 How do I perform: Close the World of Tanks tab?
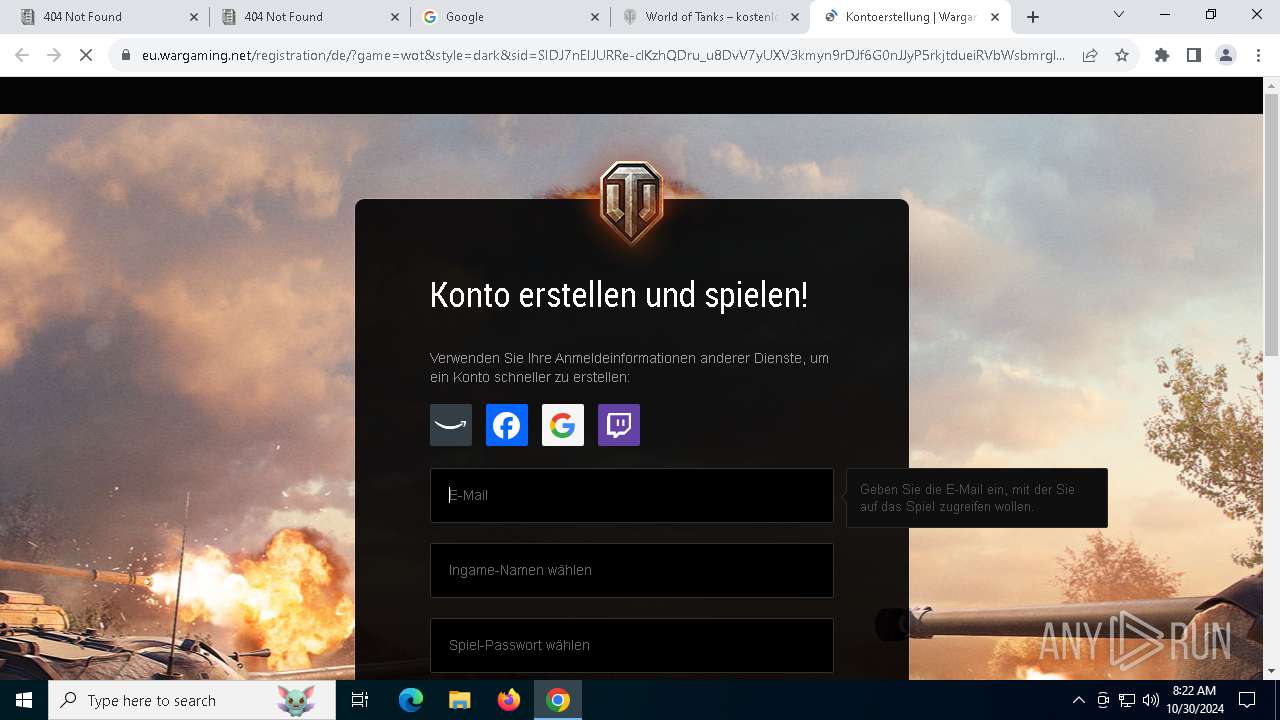(x=795, y=17)
